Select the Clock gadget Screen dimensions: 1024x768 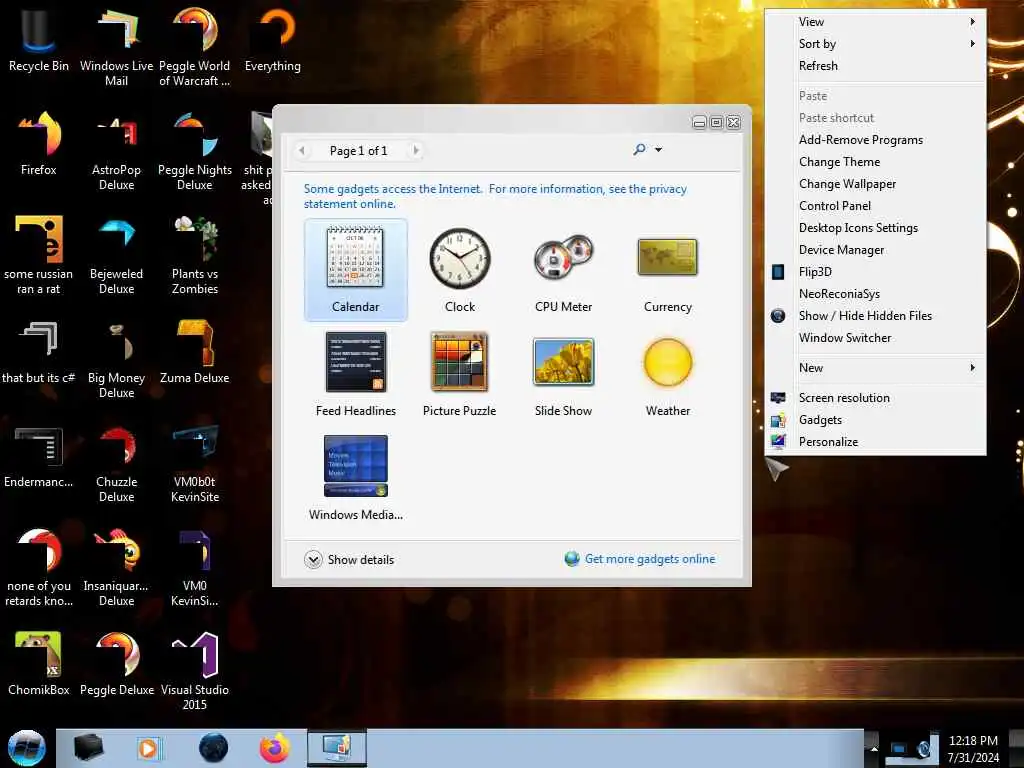tap(460, 270)
